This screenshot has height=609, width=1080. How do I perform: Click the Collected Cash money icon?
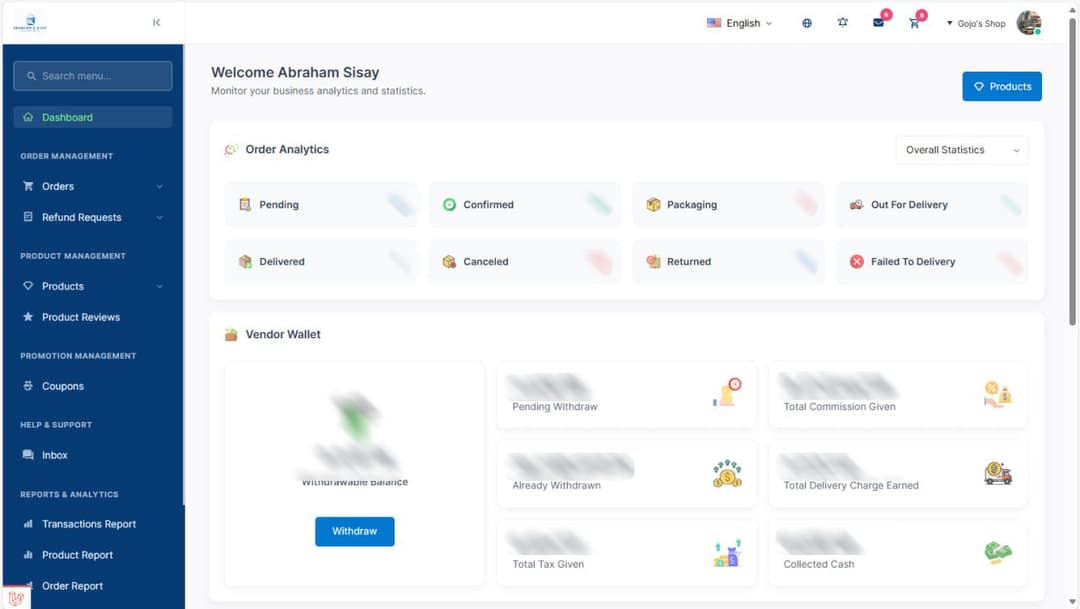click(997, 552)
